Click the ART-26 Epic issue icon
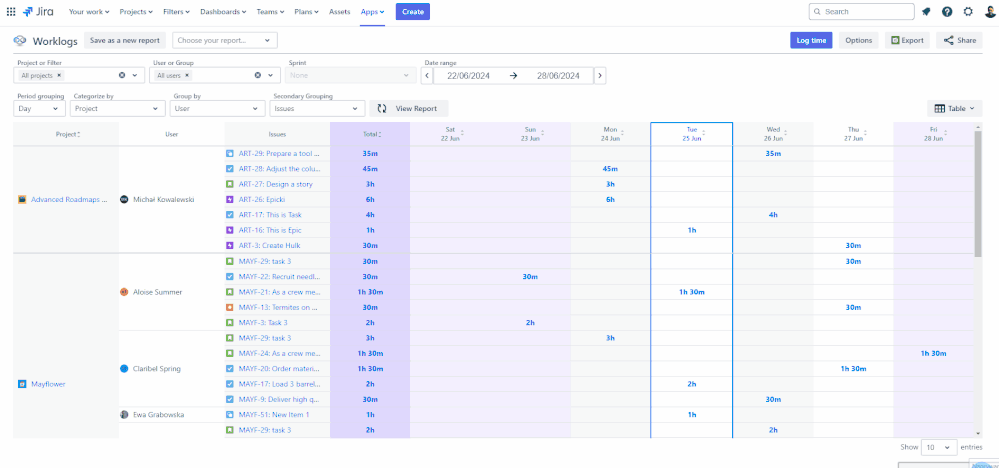 [229, 199]
